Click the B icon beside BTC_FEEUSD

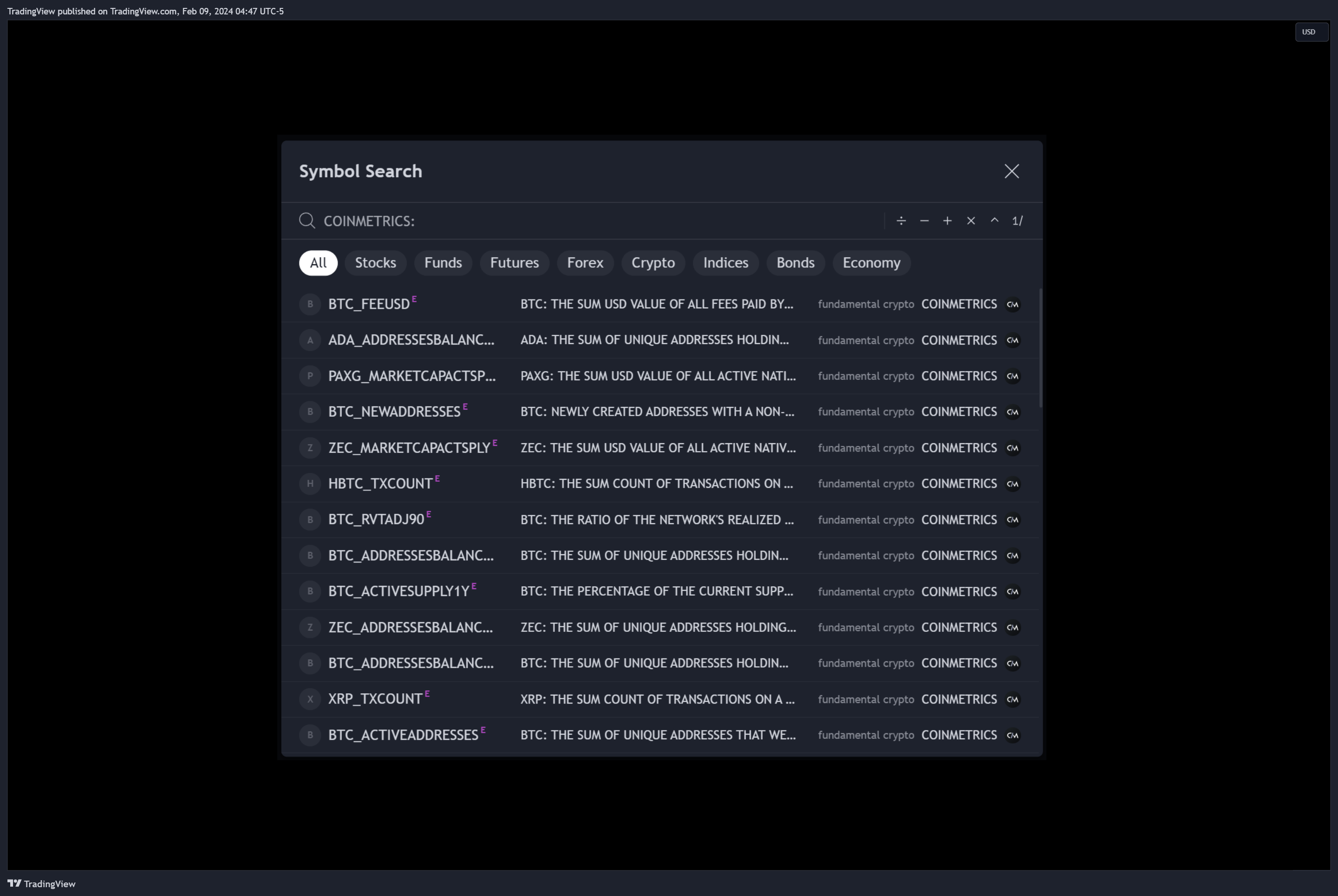point(310,304)
